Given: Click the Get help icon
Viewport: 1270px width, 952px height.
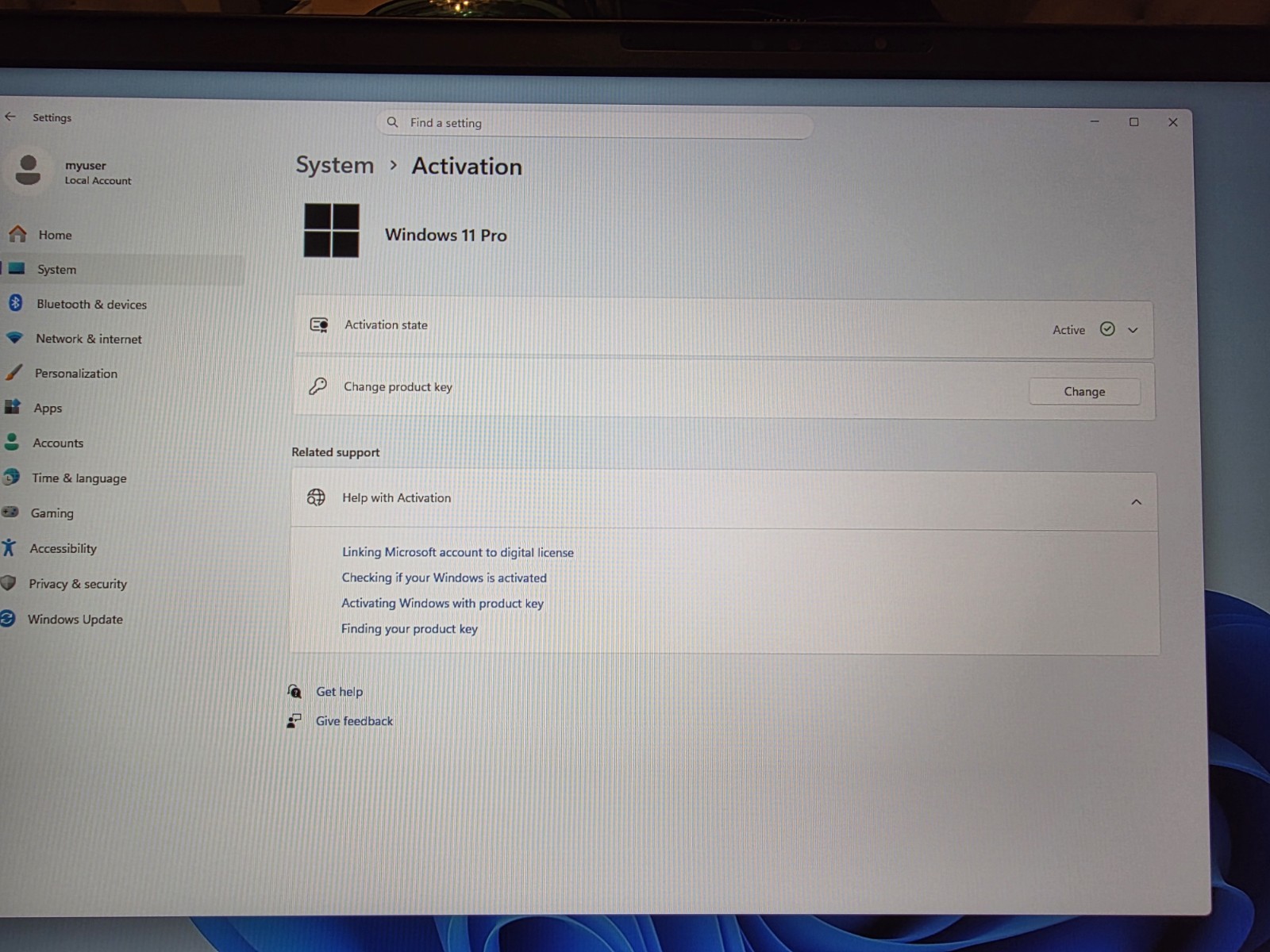Looking at the screenshot, I should tap(294, 691).
